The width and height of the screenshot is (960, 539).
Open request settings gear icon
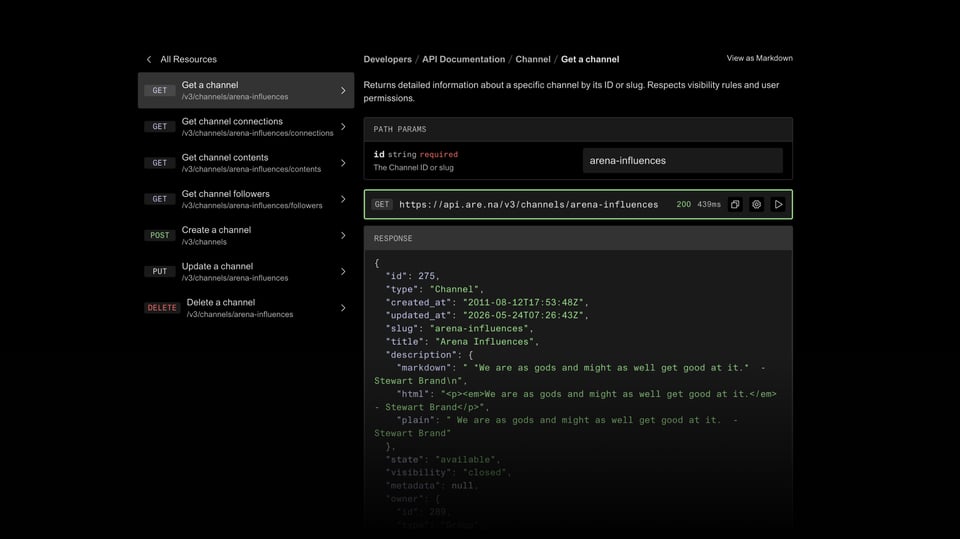coord(757,205)
